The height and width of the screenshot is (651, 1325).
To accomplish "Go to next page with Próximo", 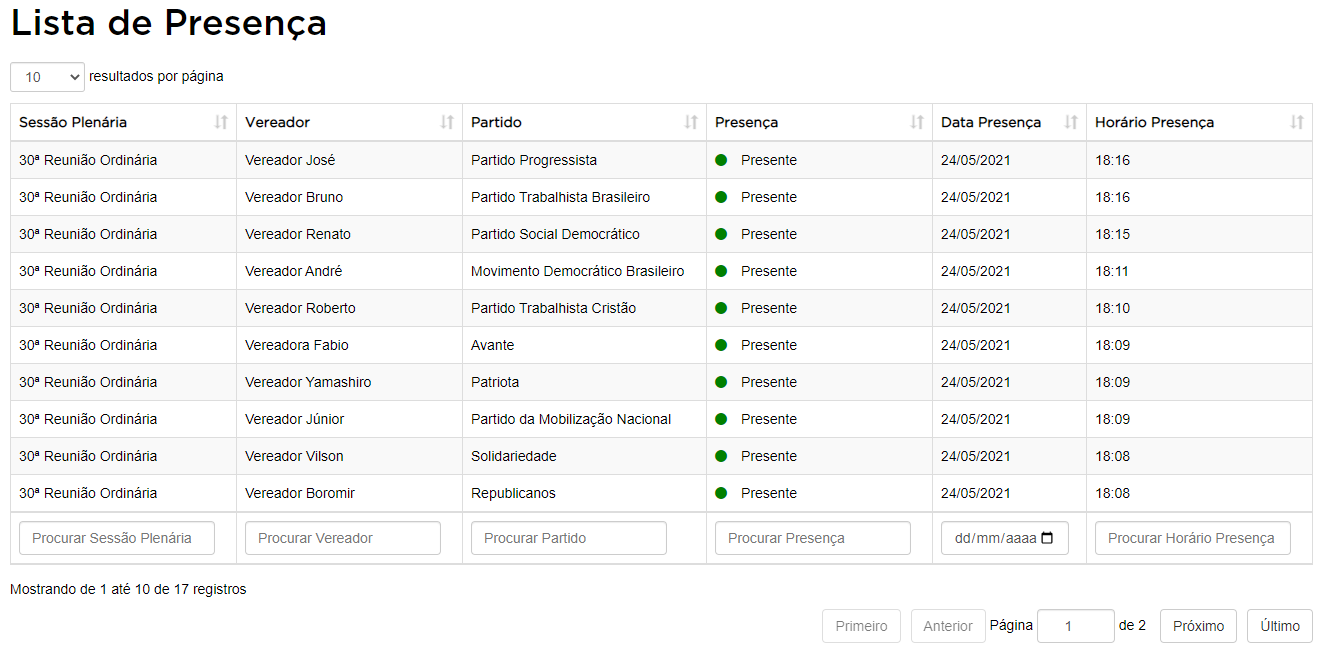I will coord(1198,626).
